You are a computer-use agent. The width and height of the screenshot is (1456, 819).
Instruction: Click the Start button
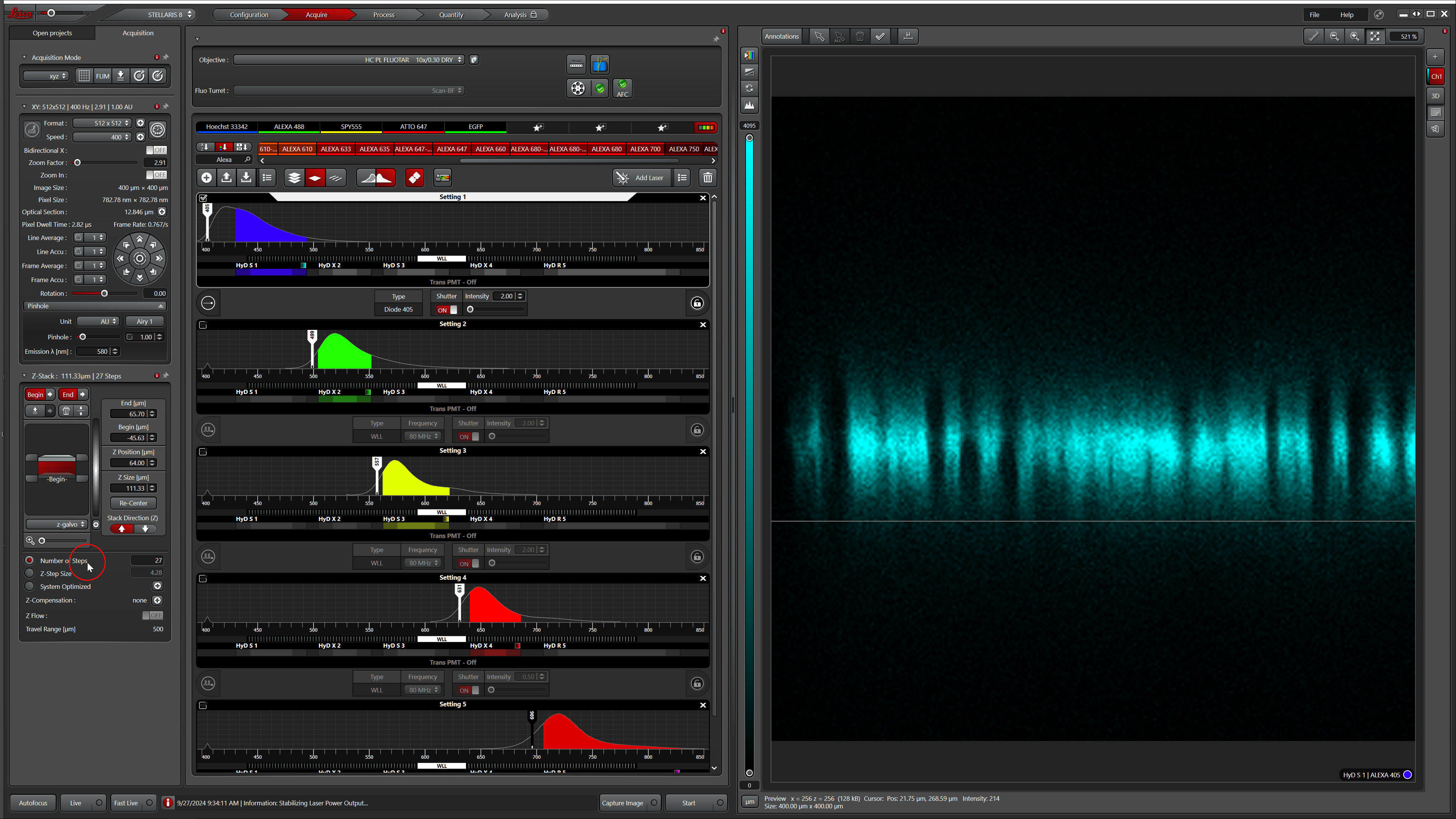696,803
